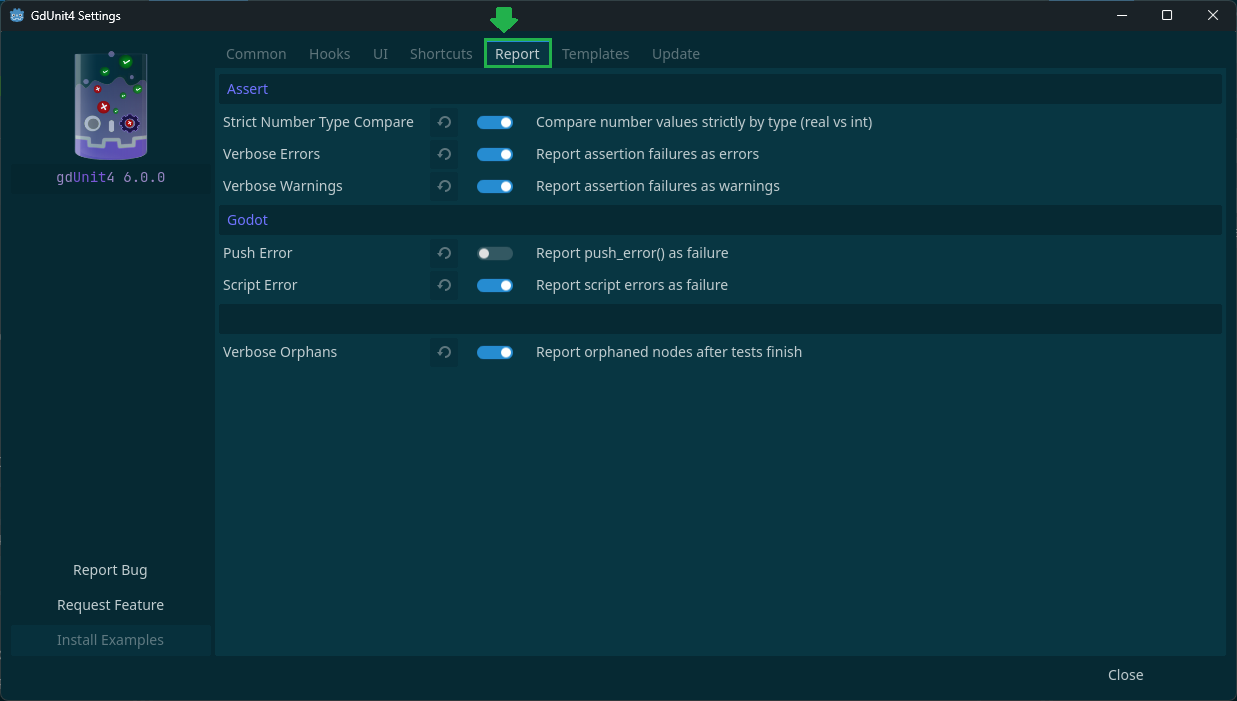Disable the Verbose Errors toggle

tap(494, 154)
